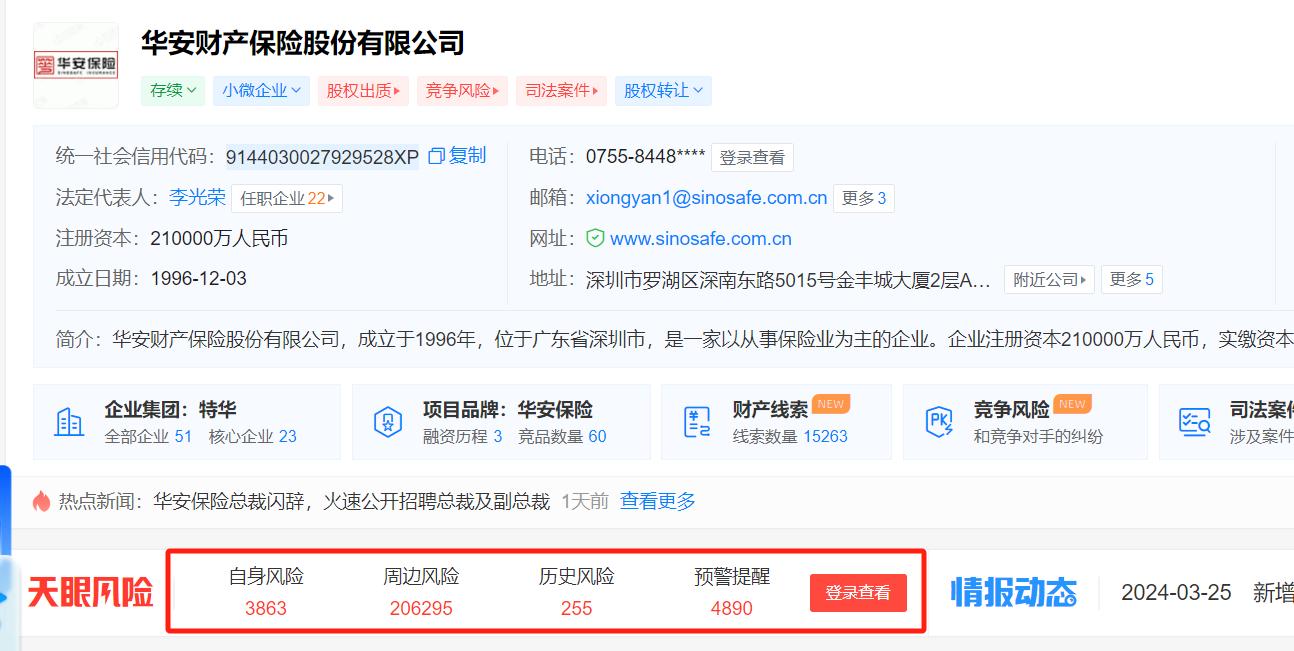
Task: Click the 司法案件 search list icon
Action: [1194, 422]
